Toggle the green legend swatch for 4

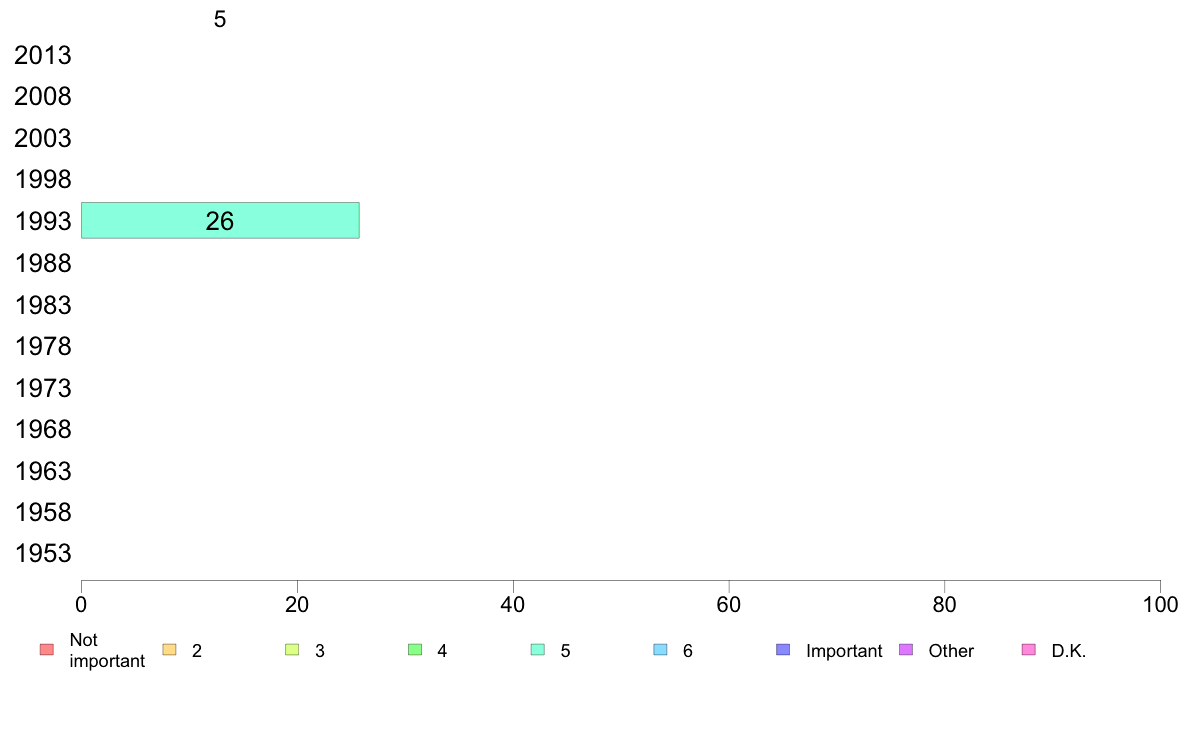pyautogui.click(x=415, y=650)
